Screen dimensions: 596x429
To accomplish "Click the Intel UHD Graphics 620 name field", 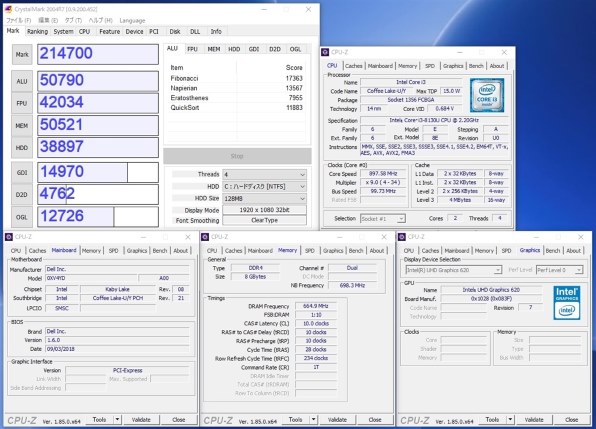I will tap(491, 290).
